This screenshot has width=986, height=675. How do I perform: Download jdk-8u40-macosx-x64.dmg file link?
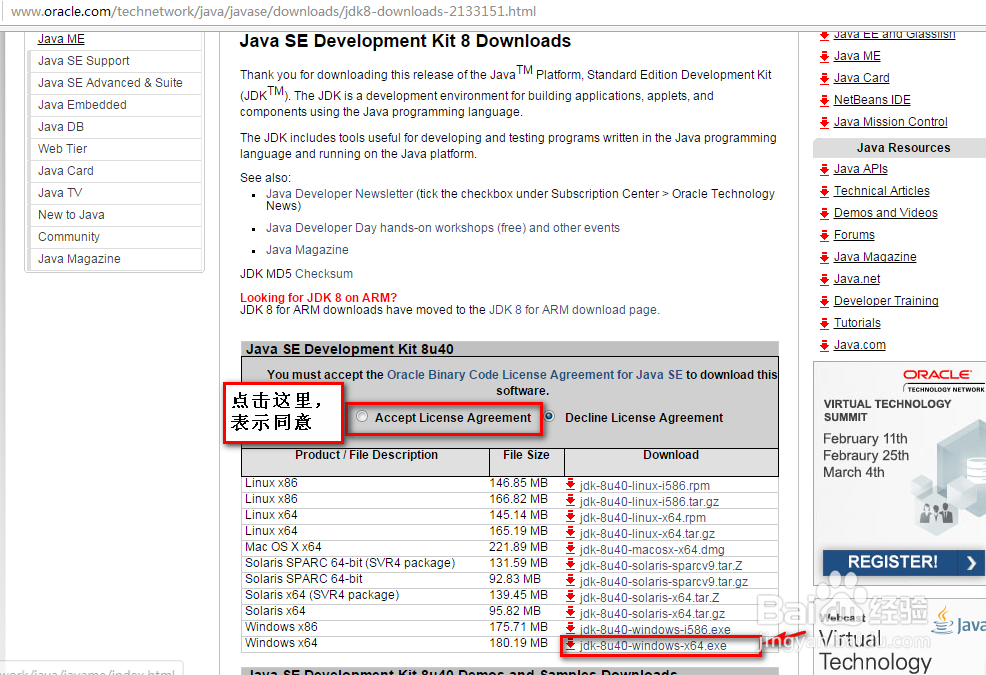[652, 550]
